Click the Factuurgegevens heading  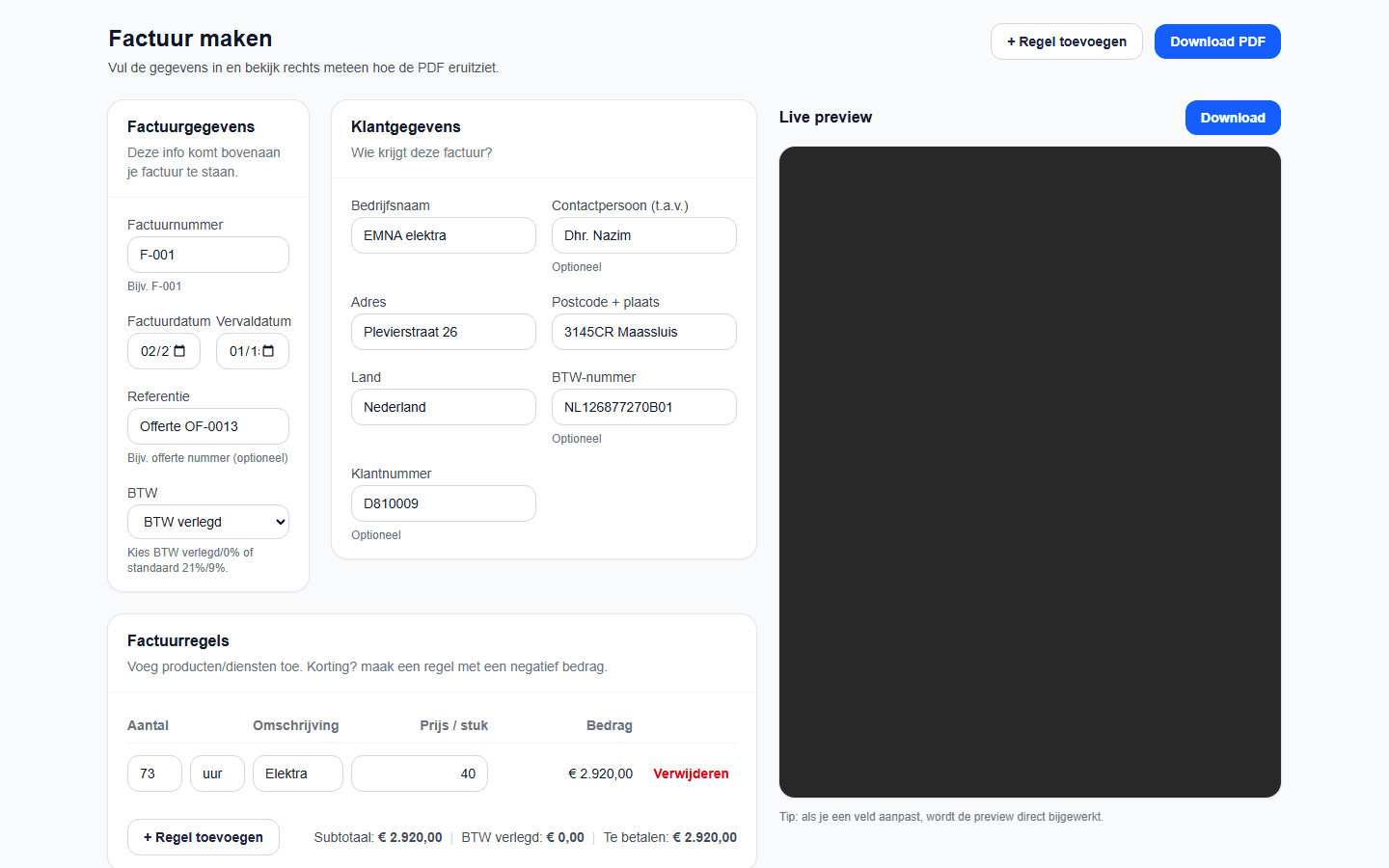191,126
